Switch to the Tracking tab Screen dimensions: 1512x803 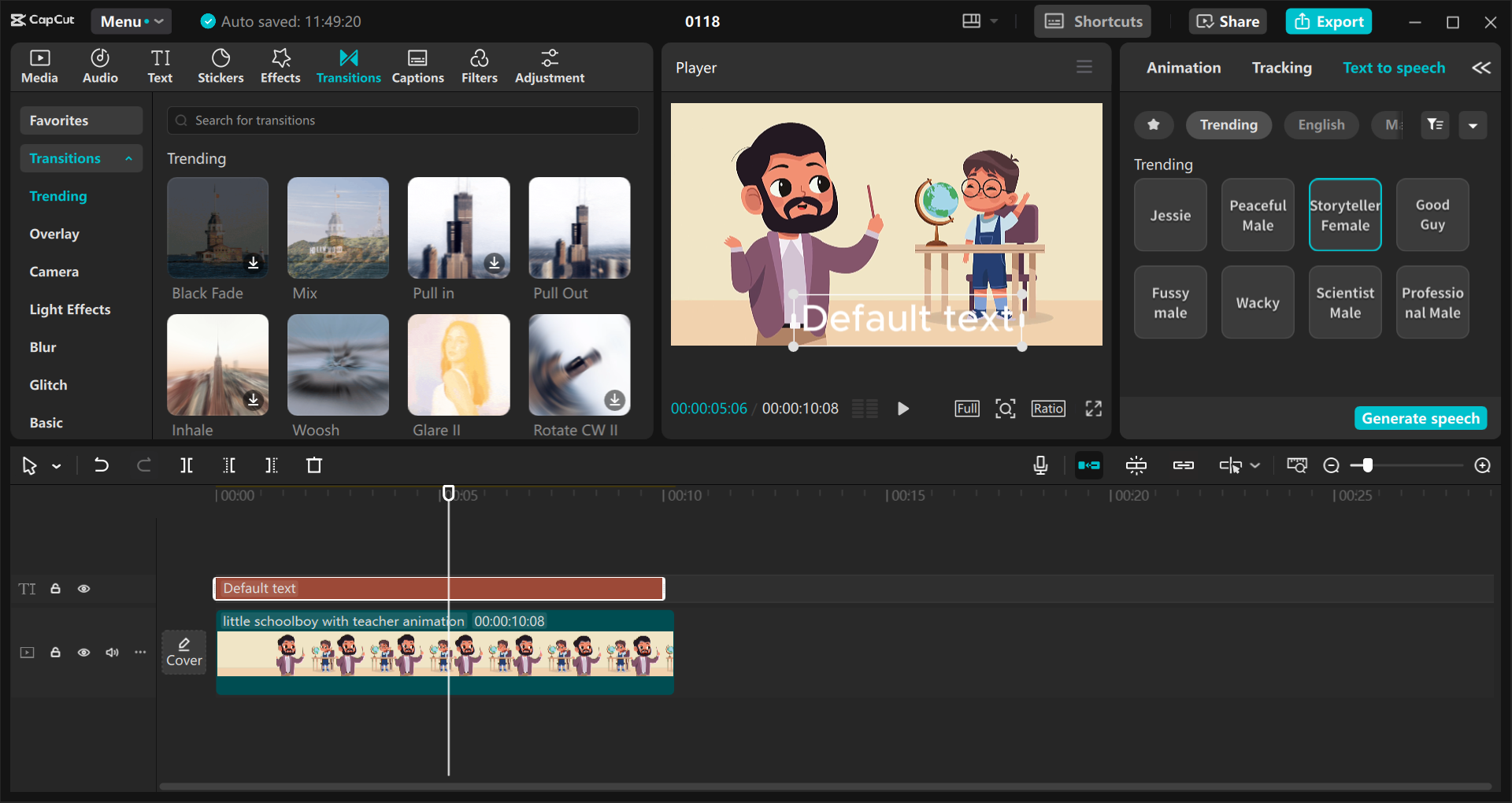pos(1281,68)
